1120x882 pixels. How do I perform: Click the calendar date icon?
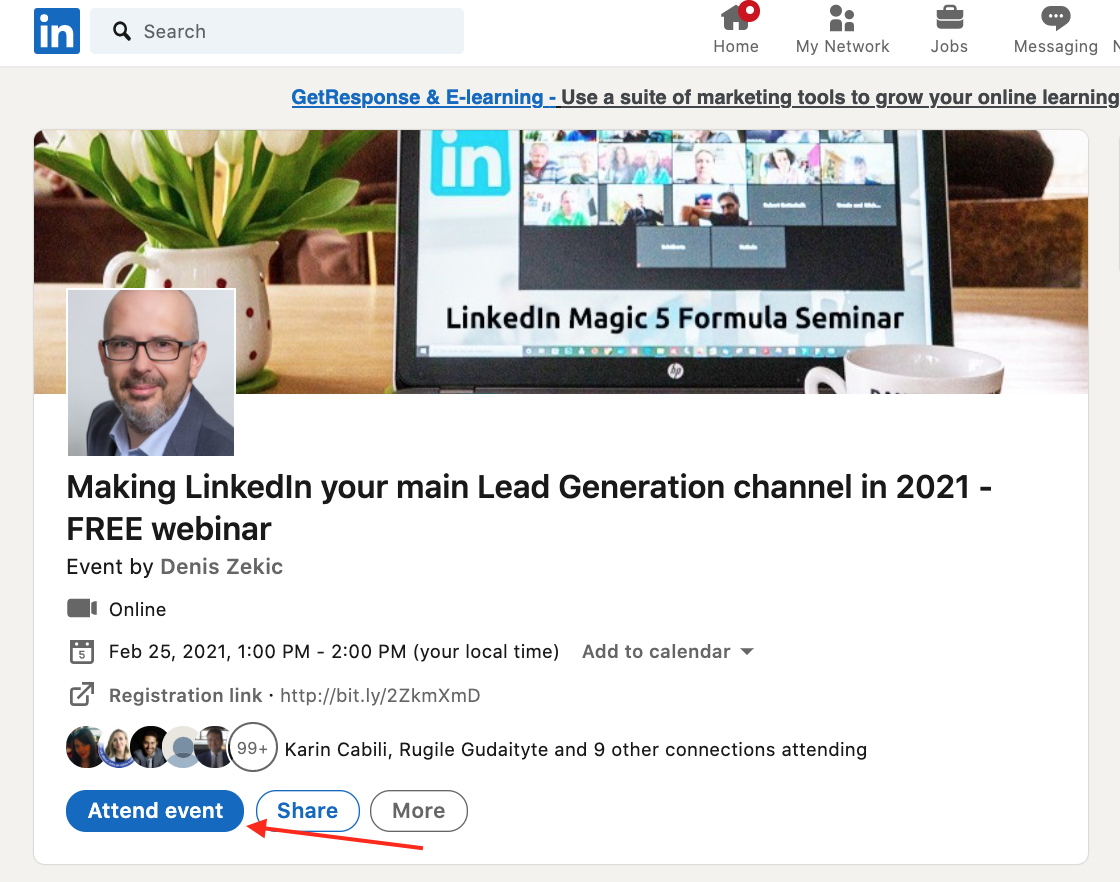click(x=81, y=652)
